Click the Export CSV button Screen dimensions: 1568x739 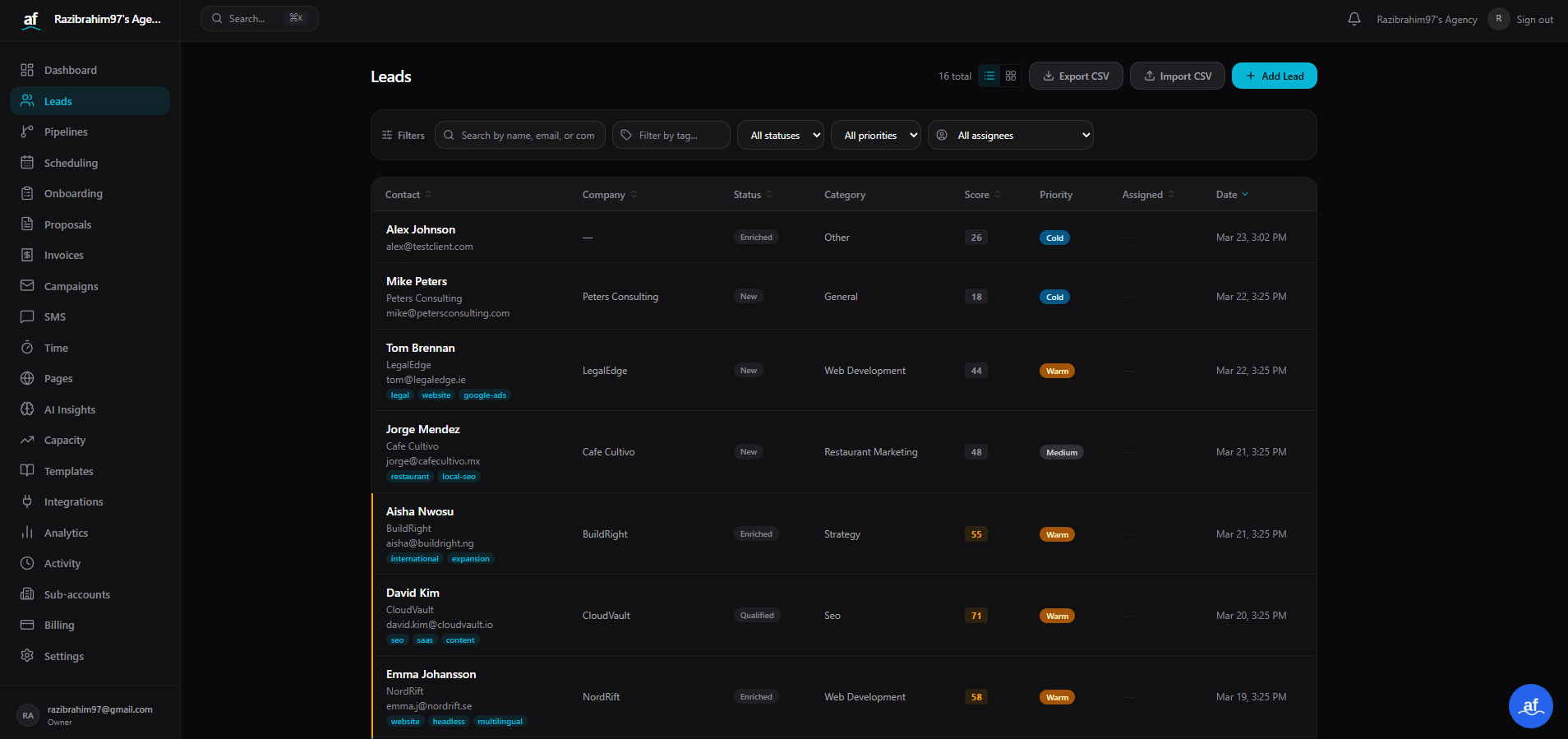tap(1076, 76)
